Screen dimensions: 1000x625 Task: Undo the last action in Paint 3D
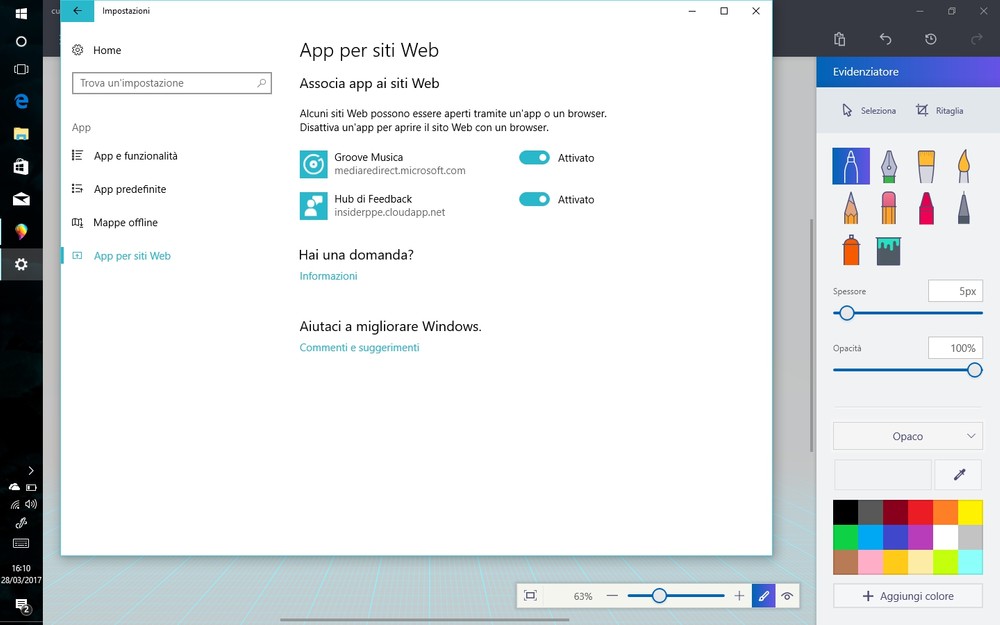pos(885,39)
